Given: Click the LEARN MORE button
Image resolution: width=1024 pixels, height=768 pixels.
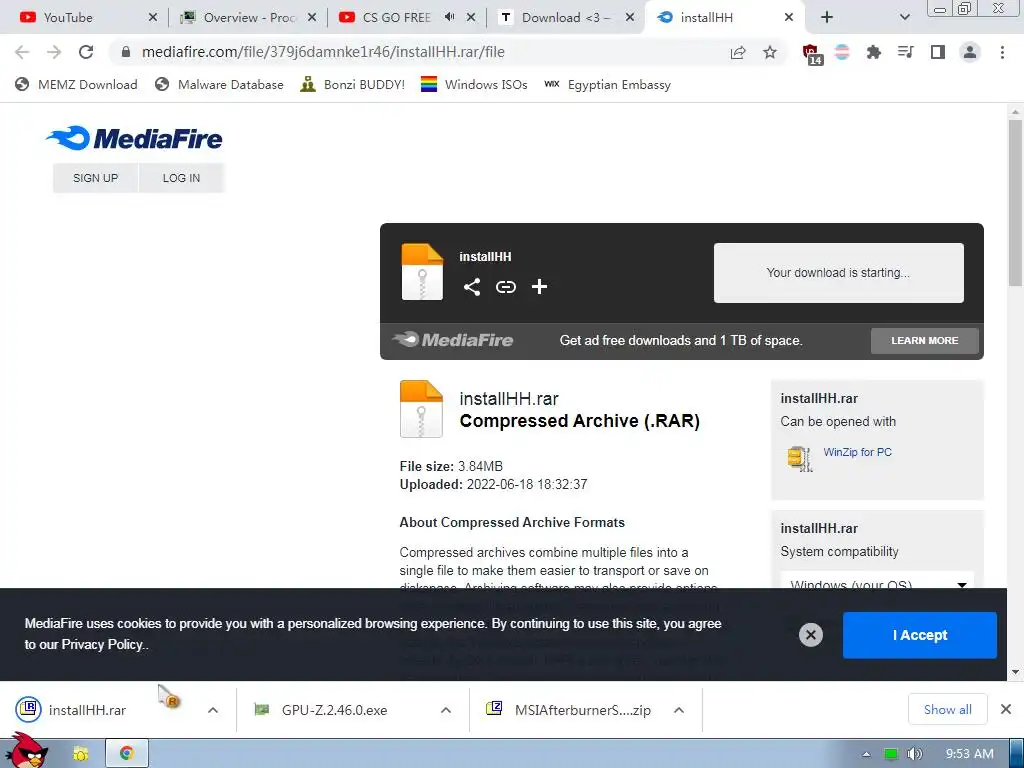Looking at the screenshot, I should [924, 340].
